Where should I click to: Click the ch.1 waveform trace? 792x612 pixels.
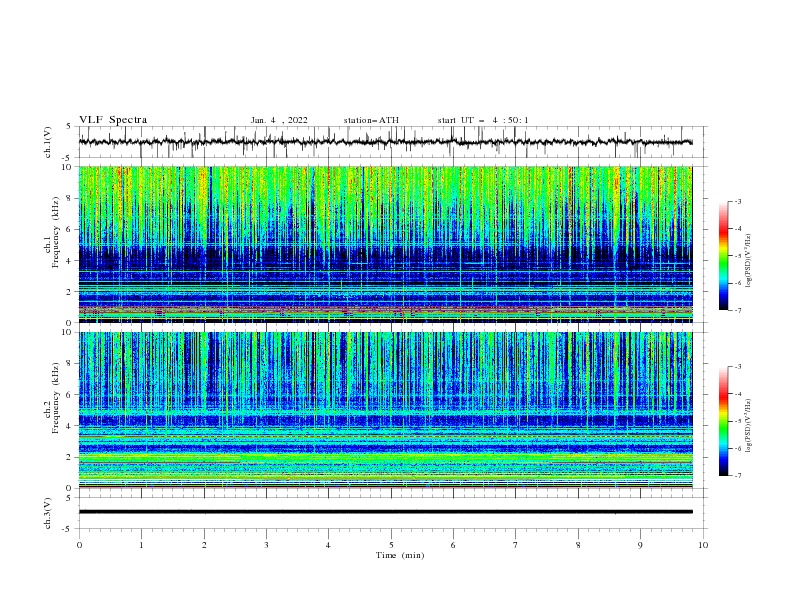click(x=385, y=142)
